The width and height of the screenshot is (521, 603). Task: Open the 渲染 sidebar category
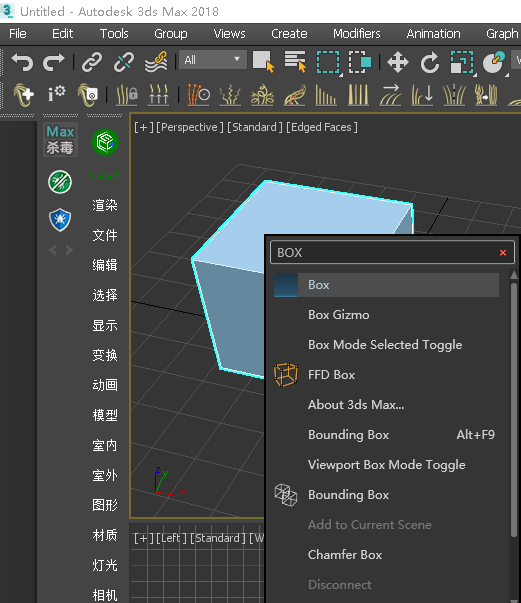point(105,205)
